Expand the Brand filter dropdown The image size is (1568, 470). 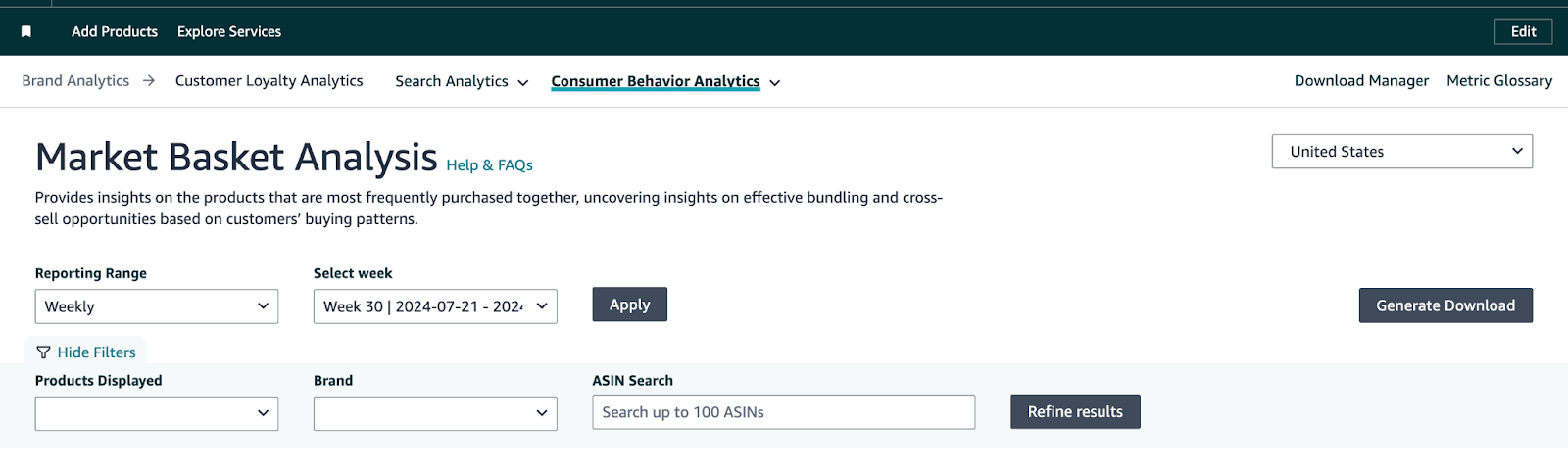[x=435, y=413]
